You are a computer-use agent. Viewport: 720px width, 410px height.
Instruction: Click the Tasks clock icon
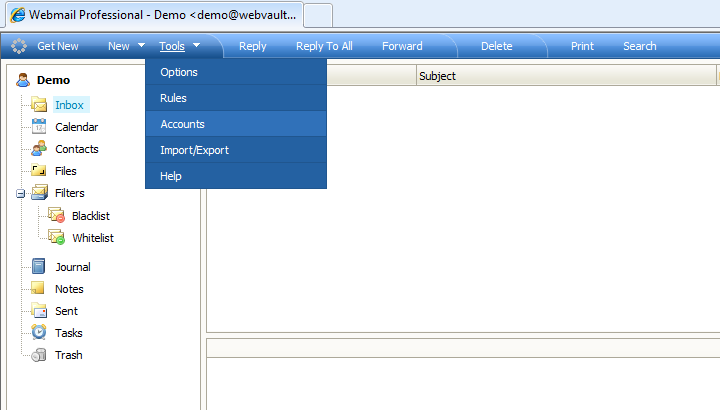tap(39, 333)
